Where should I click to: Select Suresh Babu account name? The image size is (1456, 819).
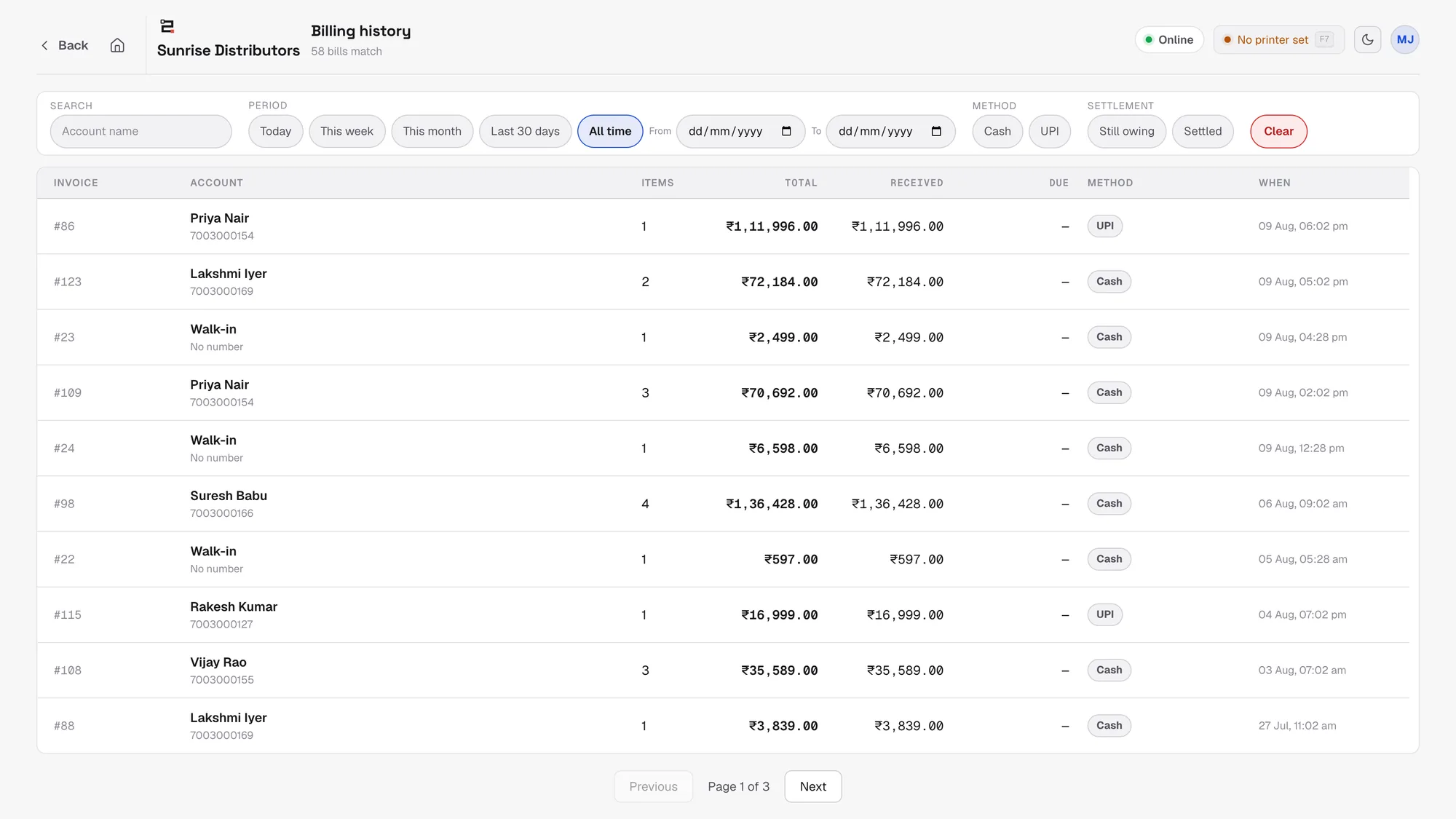(x=229, y=496)
